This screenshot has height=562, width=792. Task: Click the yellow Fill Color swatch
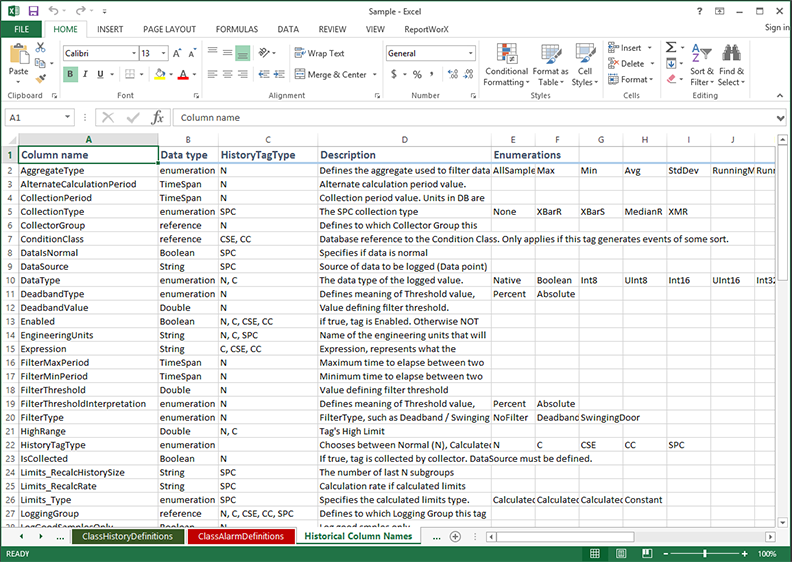pyautogui.click(x=161, y=75)
